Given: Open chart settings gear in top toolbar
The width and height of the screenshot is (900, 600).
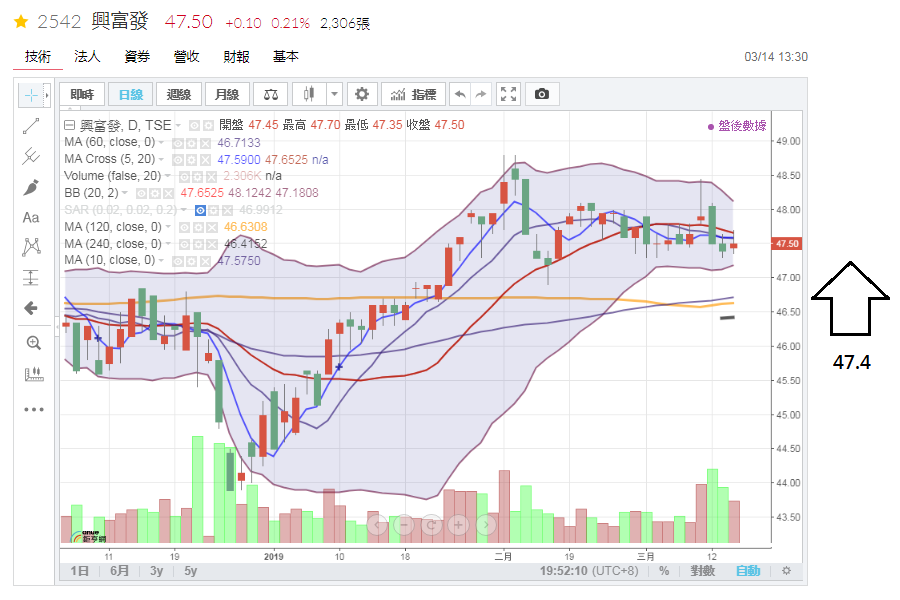Looking at the screenshot, I should pyautogui.click(x=362, y=94).
